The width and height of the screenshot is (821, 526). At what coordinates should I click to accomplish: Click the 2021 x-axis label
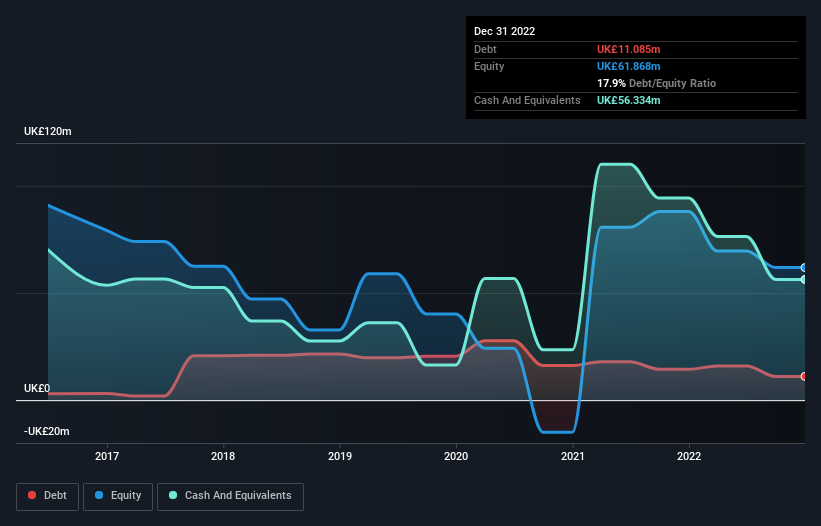click(573, 456)
